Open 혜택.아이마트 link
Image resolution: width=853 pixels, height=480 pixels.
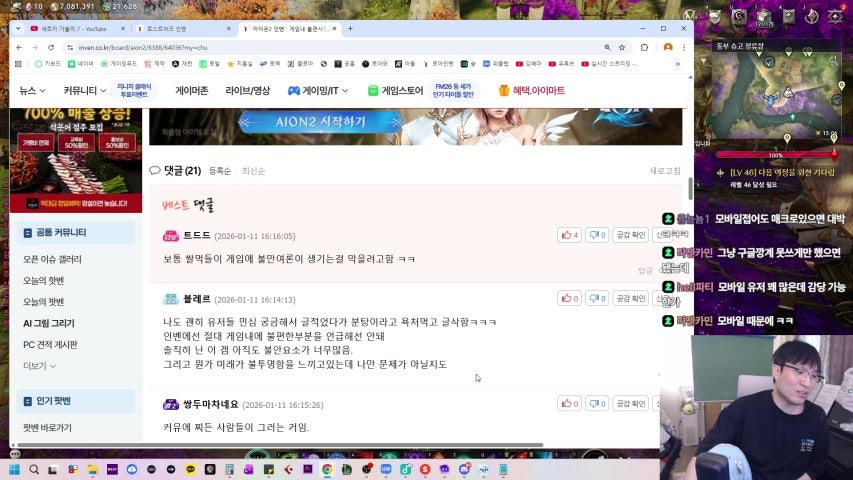531,91
